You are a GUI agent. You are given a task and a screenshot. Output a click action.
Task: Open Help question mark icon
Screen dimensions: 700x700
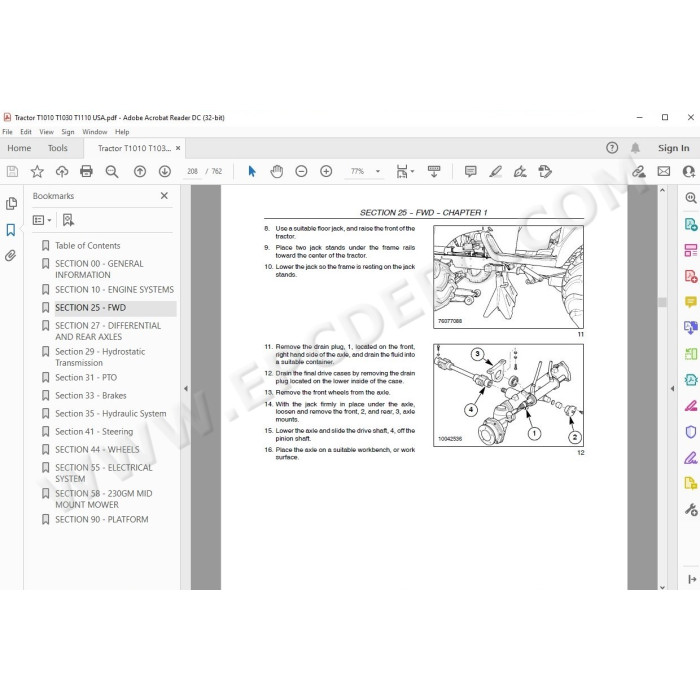612,148
